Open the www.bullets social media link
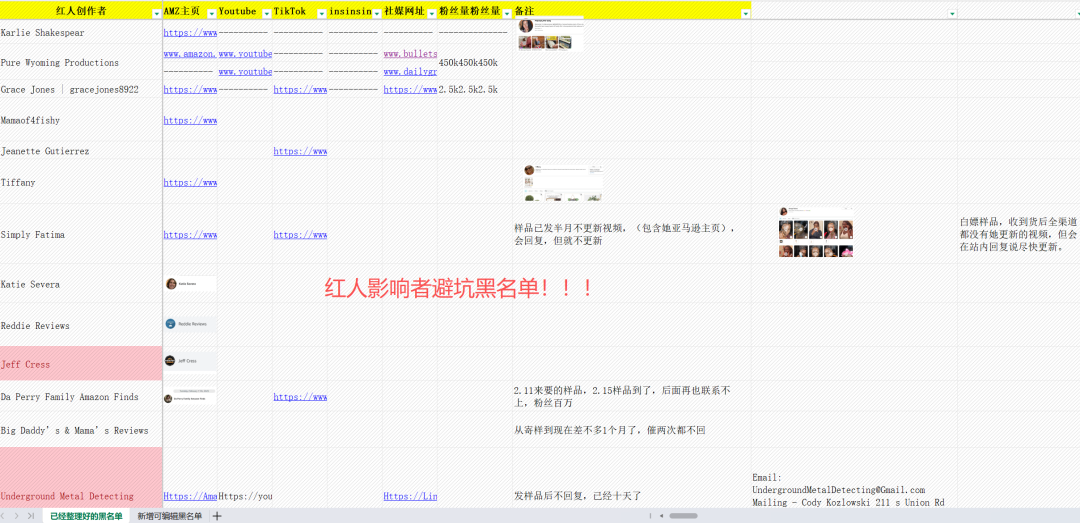 pyautogui.click(x=410, y=54)
